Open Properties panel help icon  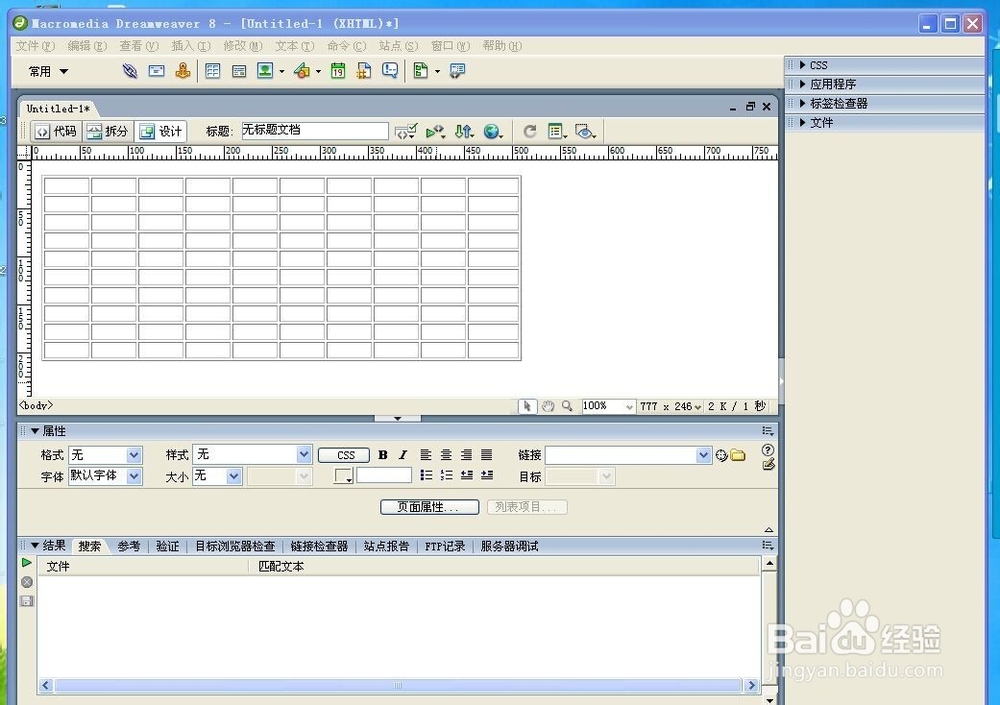(768, 450)
